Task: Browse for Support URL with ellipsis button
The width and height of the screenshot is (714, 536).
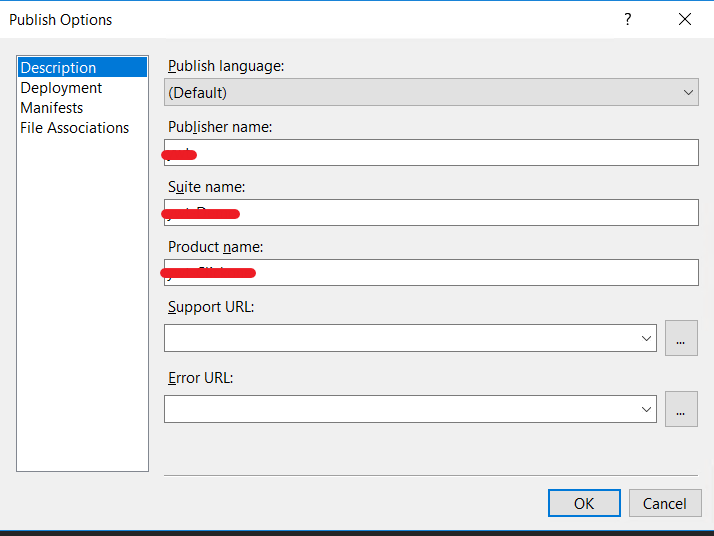Action: click(x=681, y=339)
